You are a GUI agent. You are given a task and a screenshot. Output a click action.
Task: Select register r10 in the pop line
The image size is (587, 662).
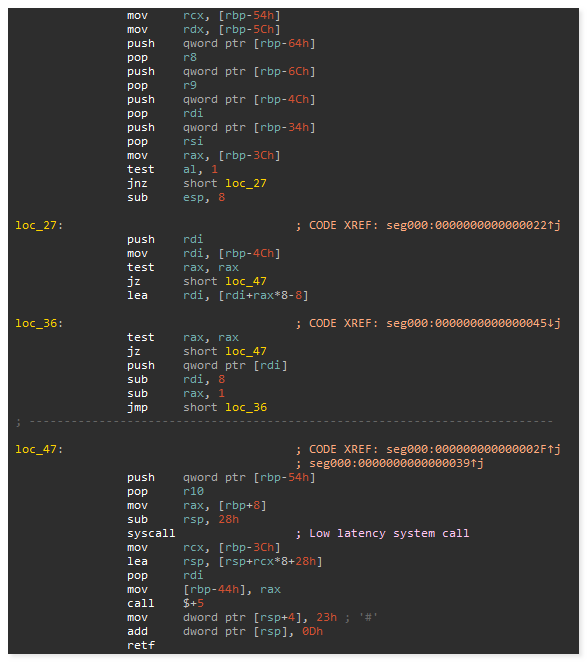pyautogui.click(x=193, y=491)
